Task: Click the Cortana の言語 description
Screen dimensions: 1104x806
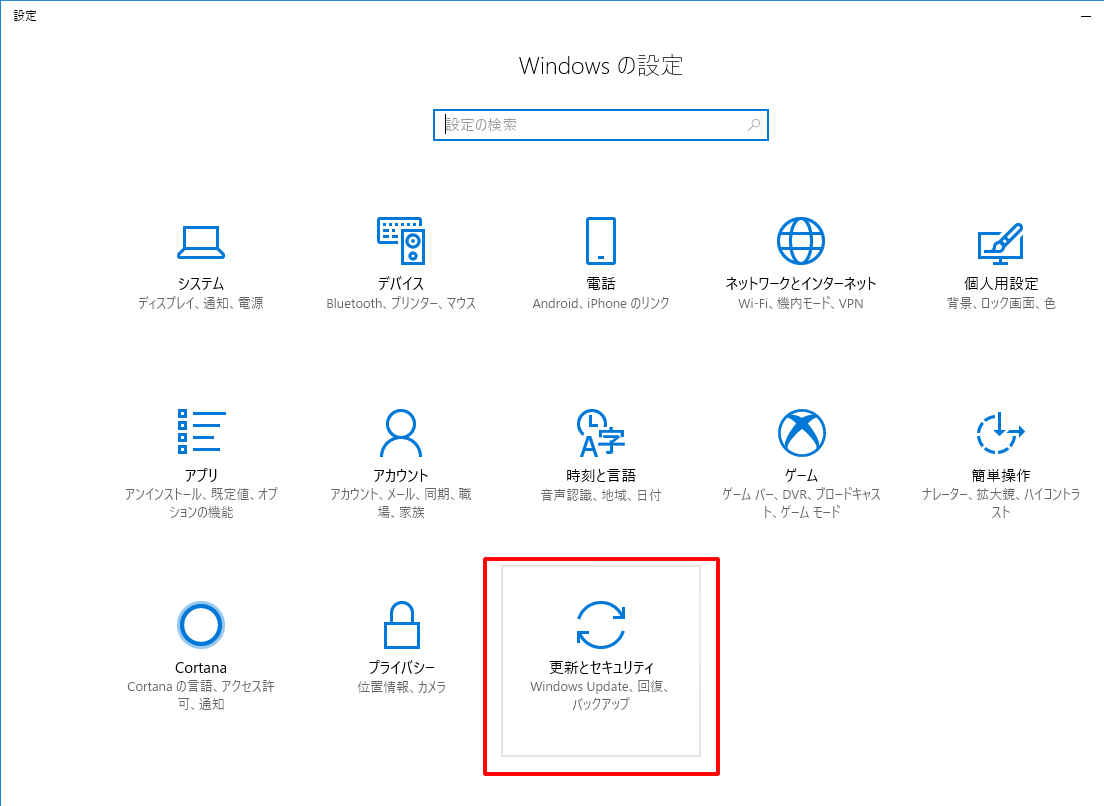Action: pos(201,695)
